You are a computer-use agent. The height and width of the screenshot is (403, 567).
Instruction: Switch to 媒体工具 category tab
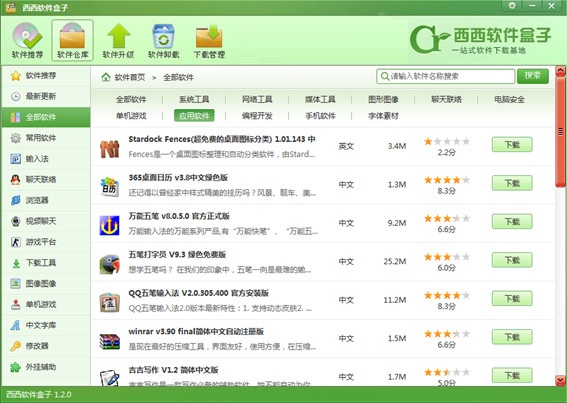[320, 99]
